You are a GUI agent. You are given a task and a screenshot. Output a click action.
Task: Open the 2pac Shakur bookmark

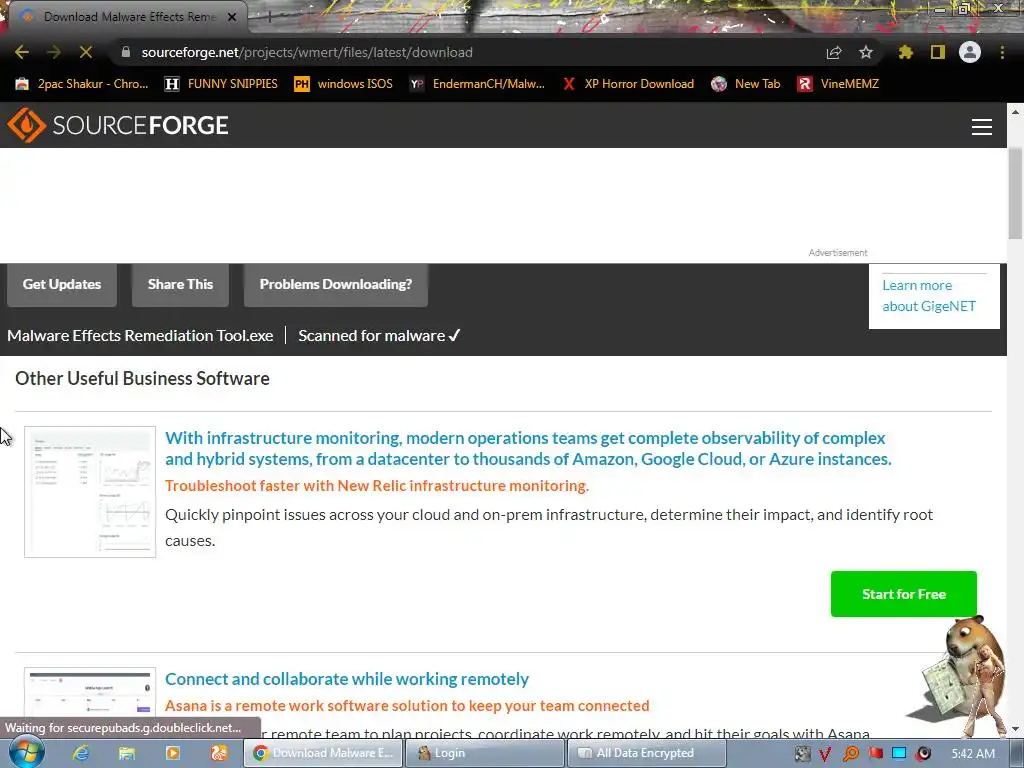pyautogui.click(x=82, y=84)
